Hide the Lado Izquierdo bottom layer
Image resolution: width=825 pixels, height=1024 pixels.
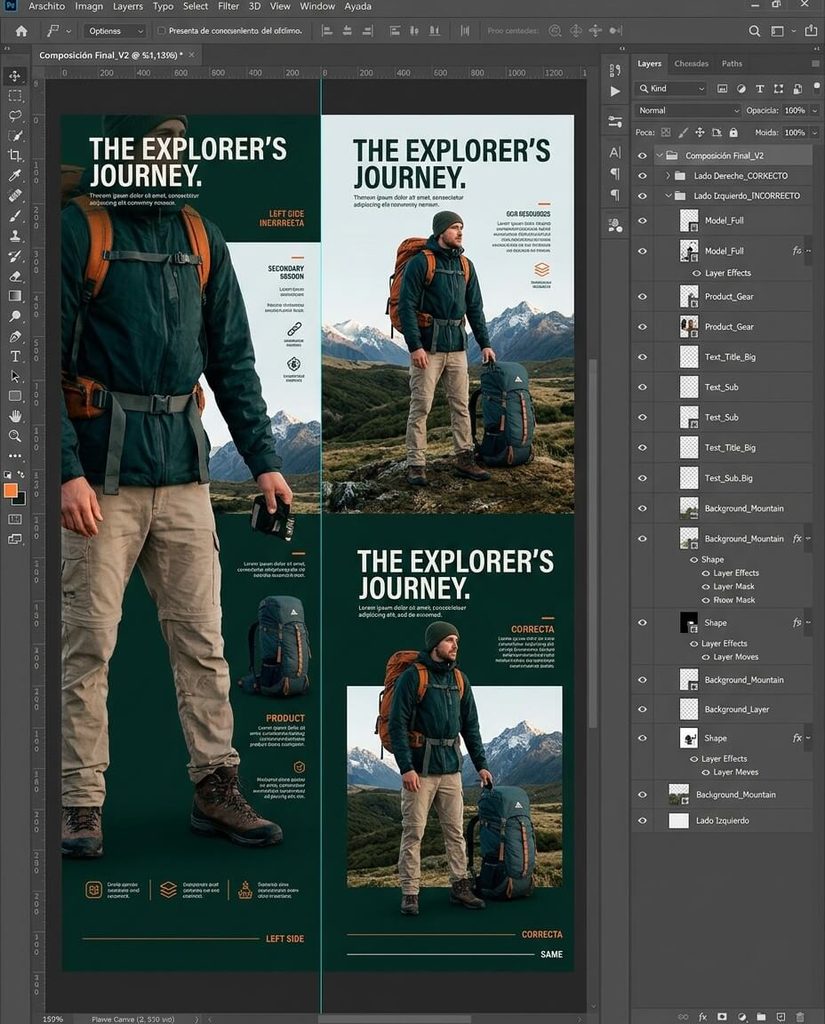[642, 821]
